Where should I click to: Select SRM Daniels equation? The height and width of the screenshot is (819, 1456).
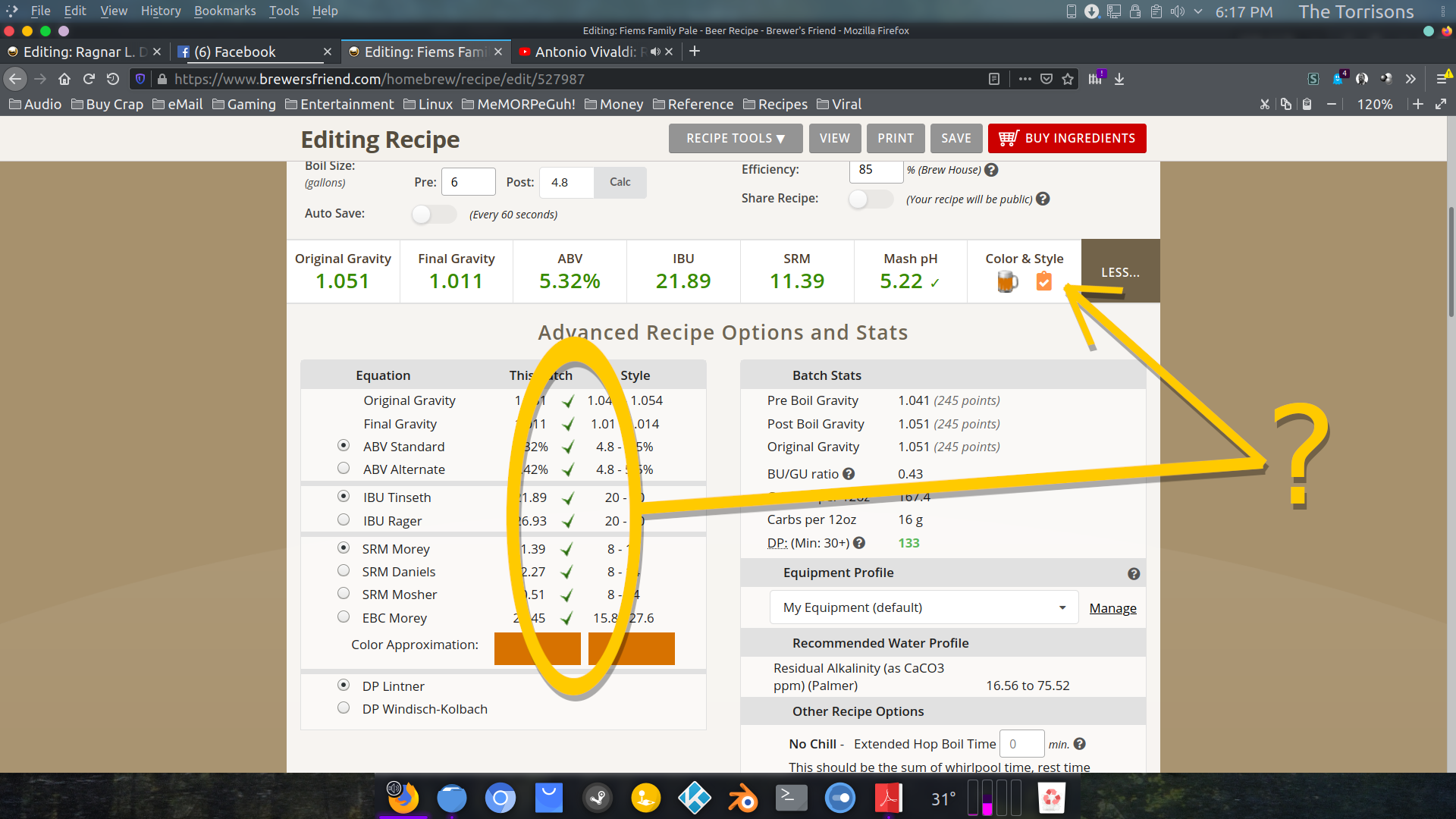344,571
